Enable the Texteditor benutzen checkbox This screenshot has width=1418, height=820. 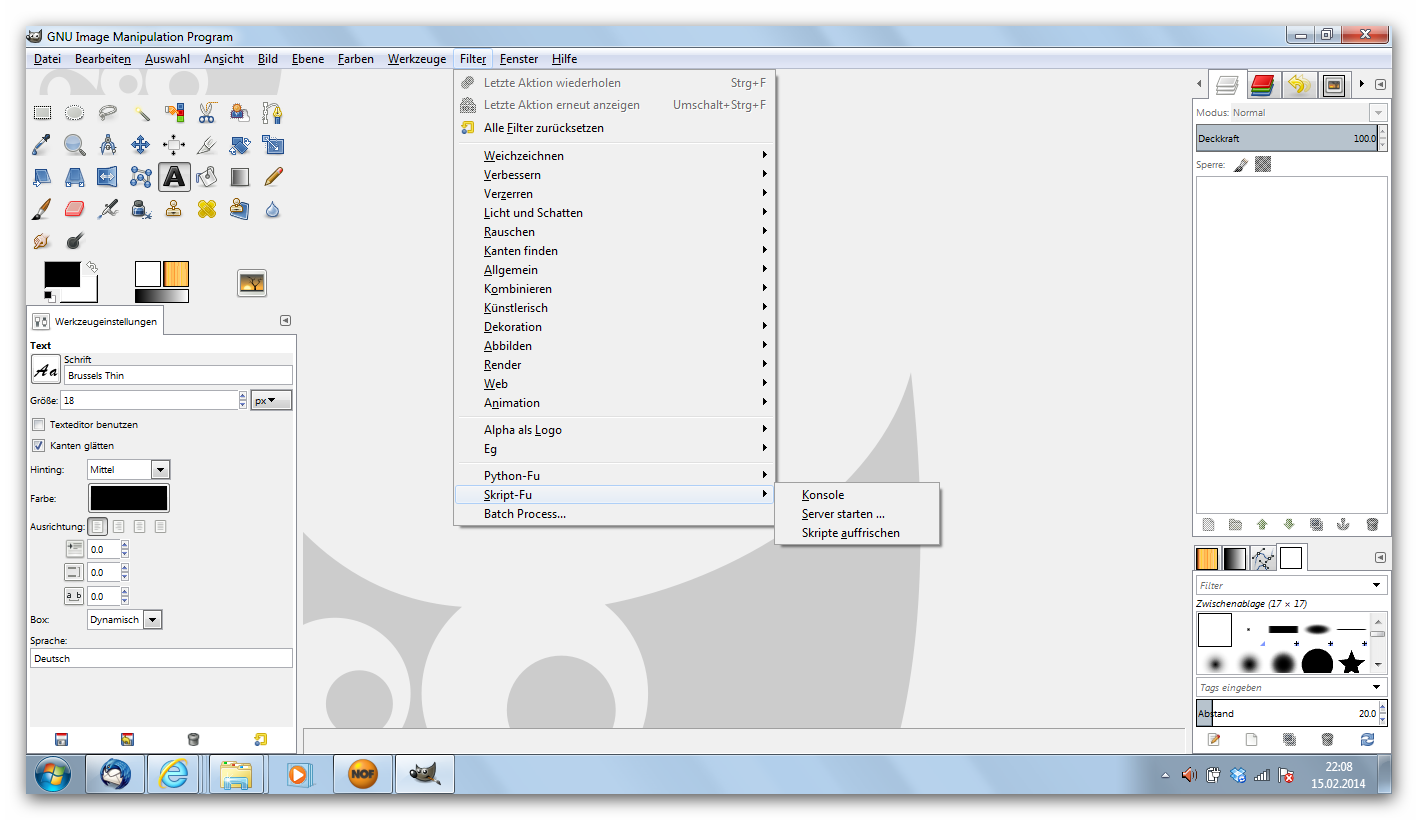tap(39, 425)
